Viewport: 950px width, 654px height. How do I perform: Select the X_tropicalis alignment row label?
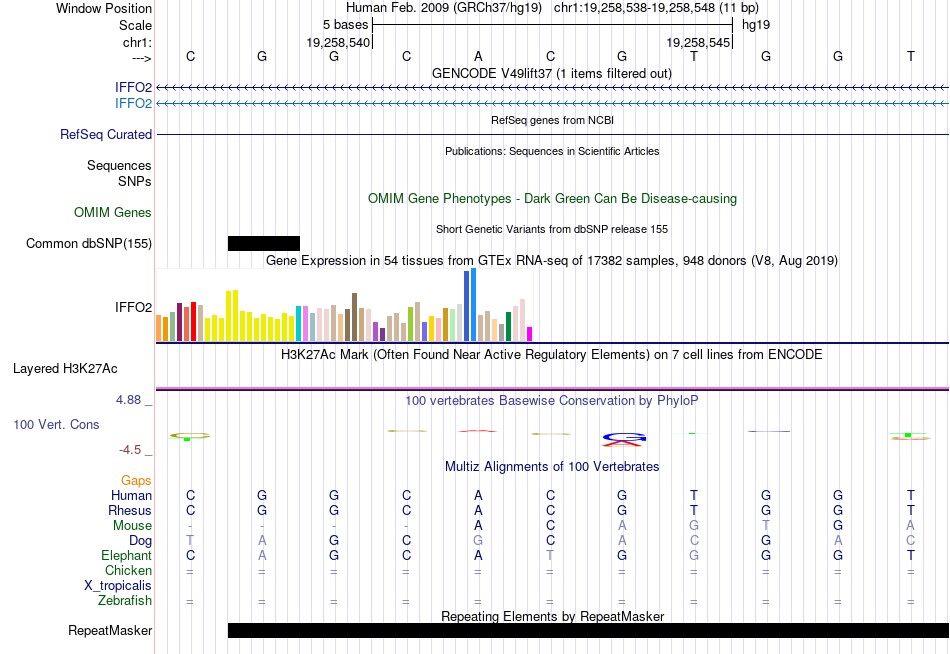pos(118,586)
